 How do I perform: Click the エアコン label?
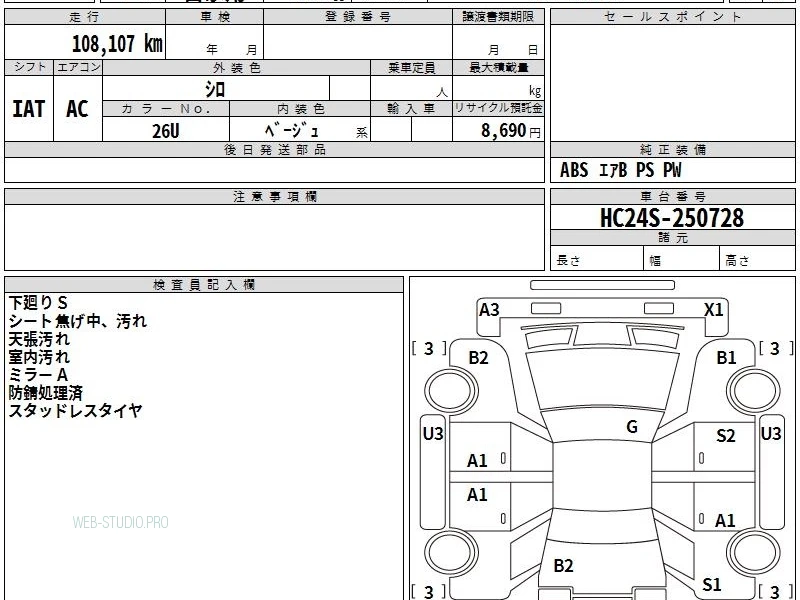click(x=78, y=67)
